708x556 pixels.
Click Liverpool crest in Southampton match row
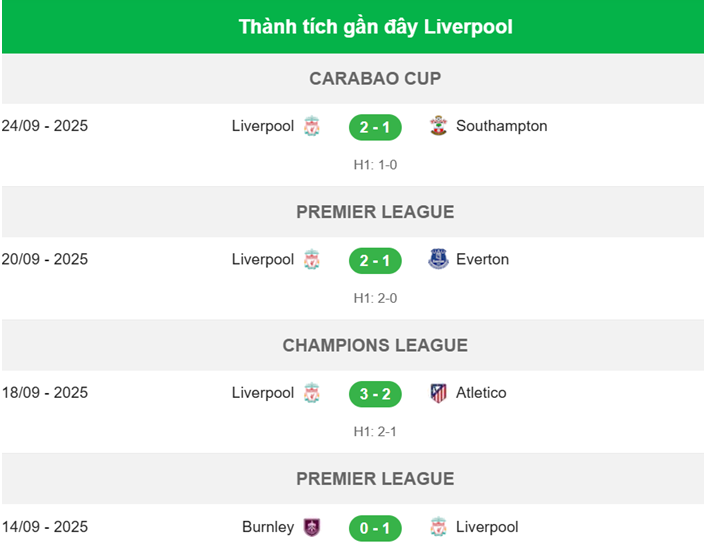tap(312, 127)
